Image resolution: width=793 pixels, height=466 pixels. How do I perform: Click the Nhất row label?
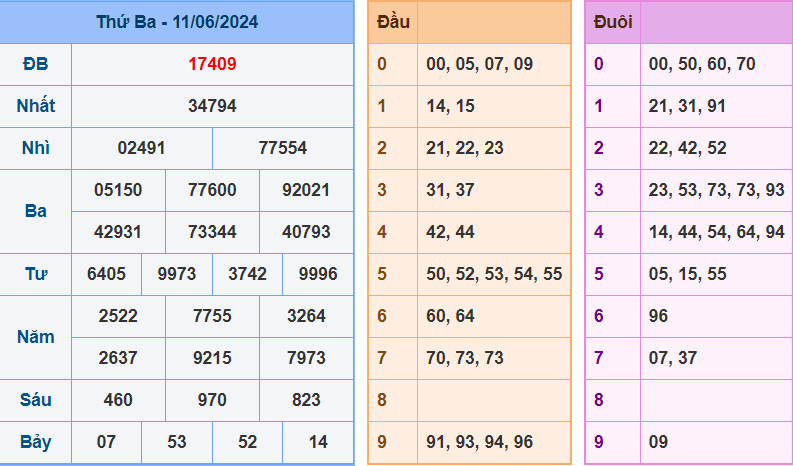(35, 106)
